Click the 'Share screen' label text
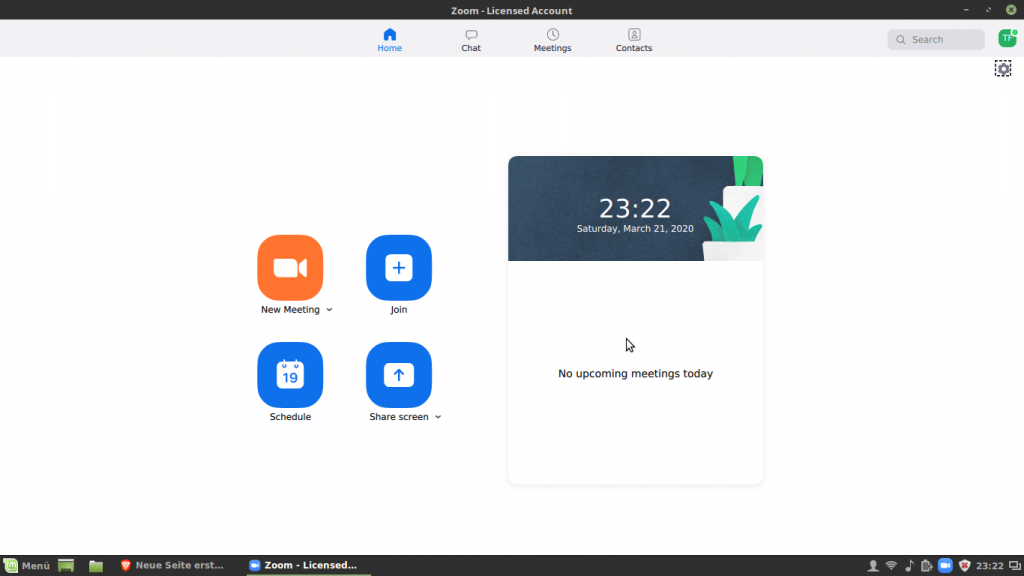 pyautogui.click(x=399, y=417)
